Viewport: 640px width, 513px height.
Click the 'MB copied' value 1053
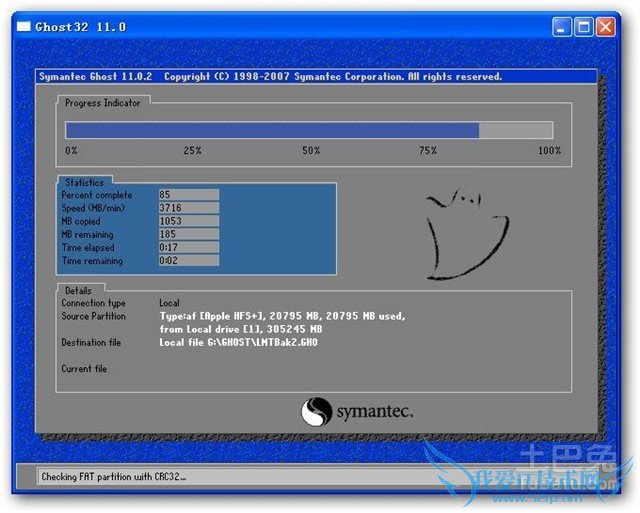pyautogui.click(x=189, y=221)
